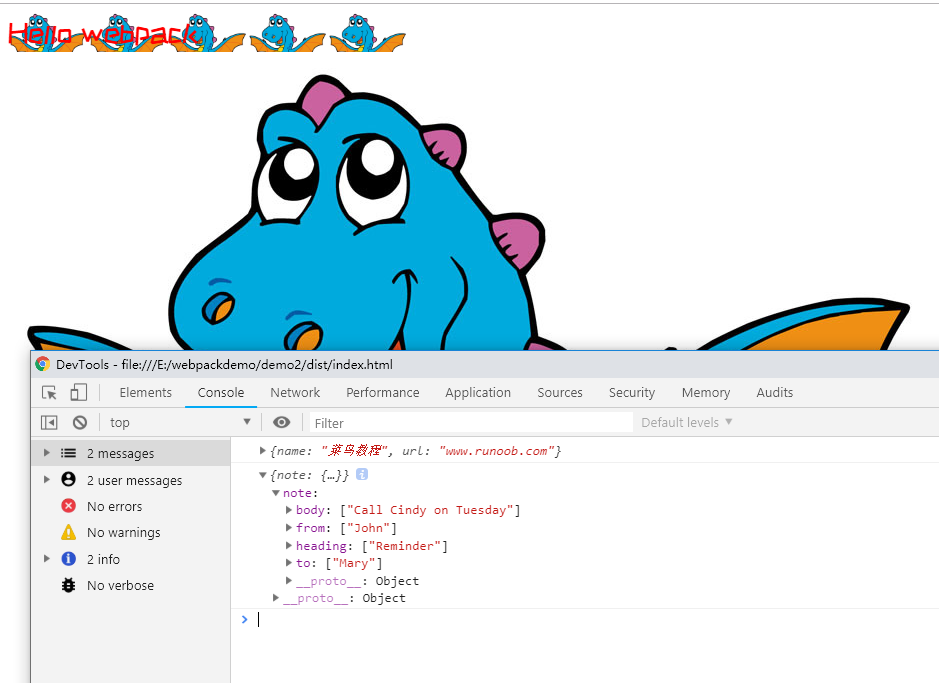Image resolution: width=939 pixels, height=683 pixels.
Task: Open the Audits tab
Action: point(775,393)
